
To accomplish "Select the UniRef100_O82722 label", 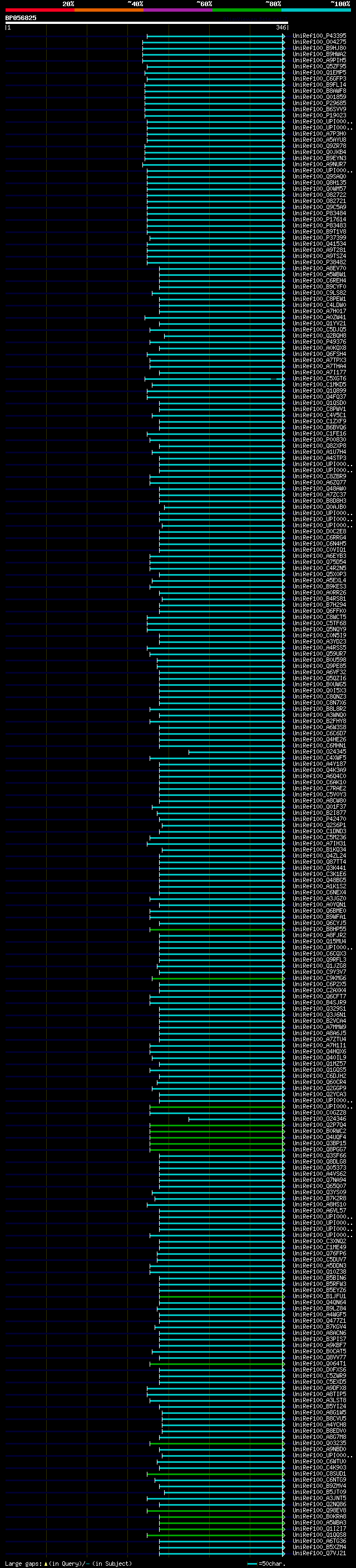I will pyautogui.click(x=319, y=195).
